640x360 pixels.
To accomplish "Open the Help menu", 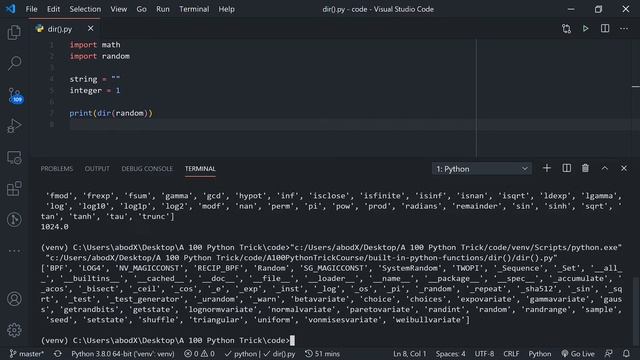I will [x=226, y=9].
